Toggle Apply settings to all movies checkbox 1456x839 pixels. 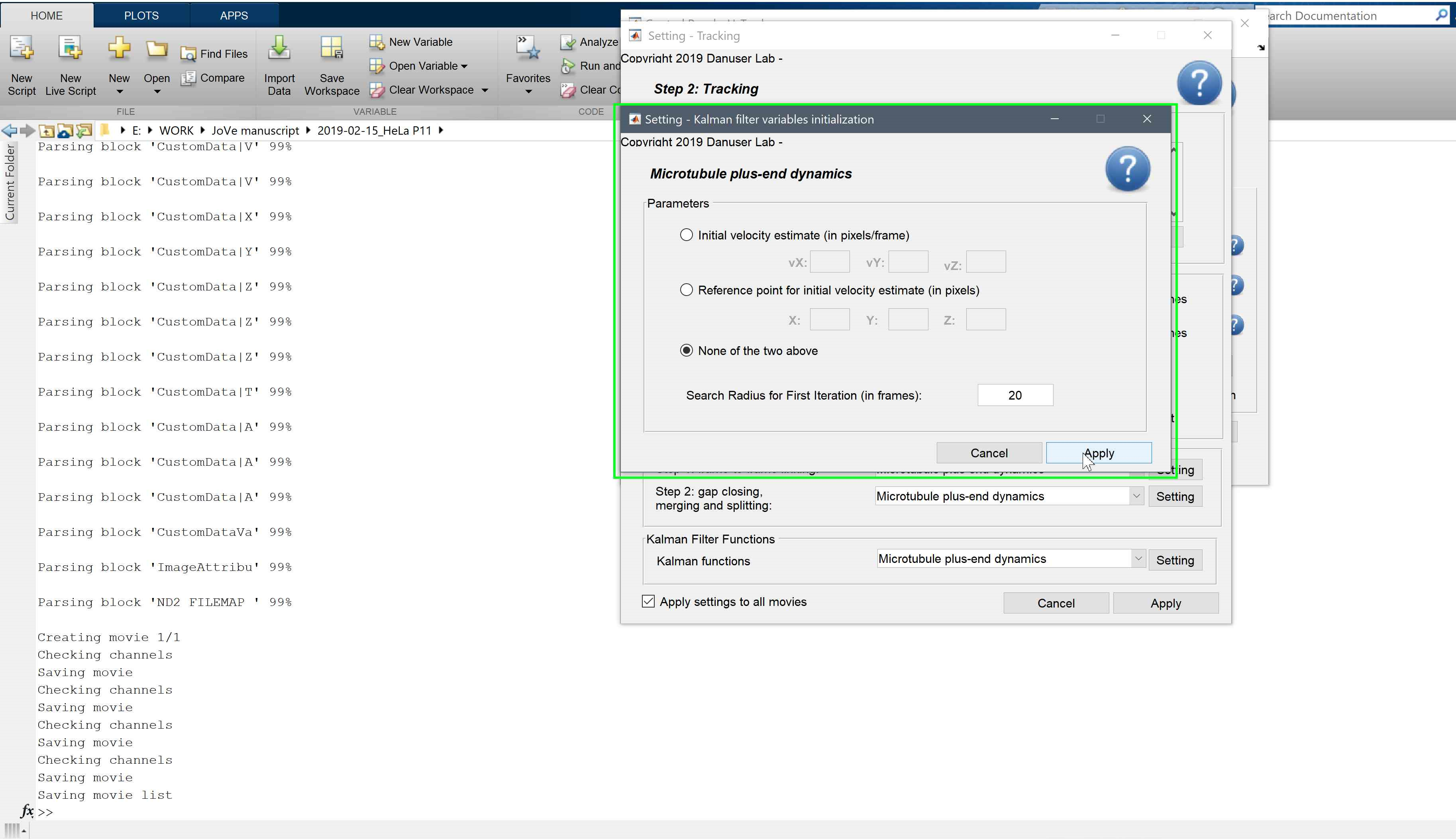pos(648,602)
